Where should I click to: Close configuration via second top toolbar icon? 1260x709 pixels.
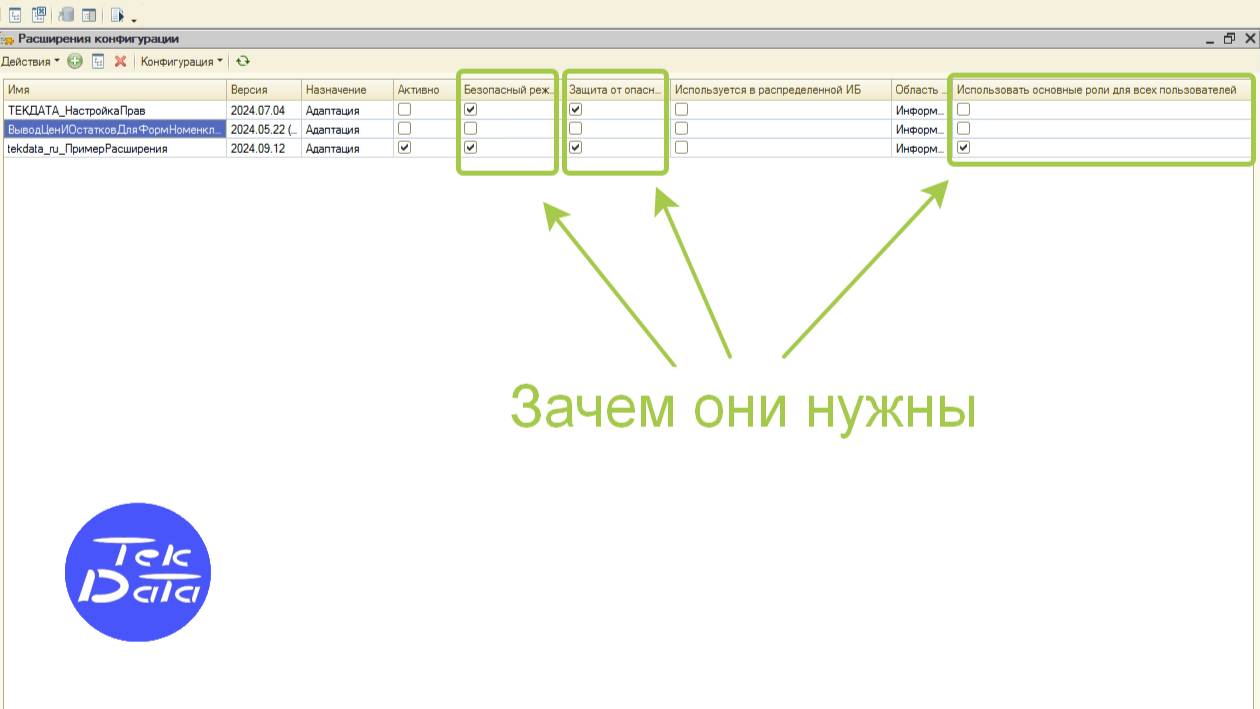(x=39, y=15)
